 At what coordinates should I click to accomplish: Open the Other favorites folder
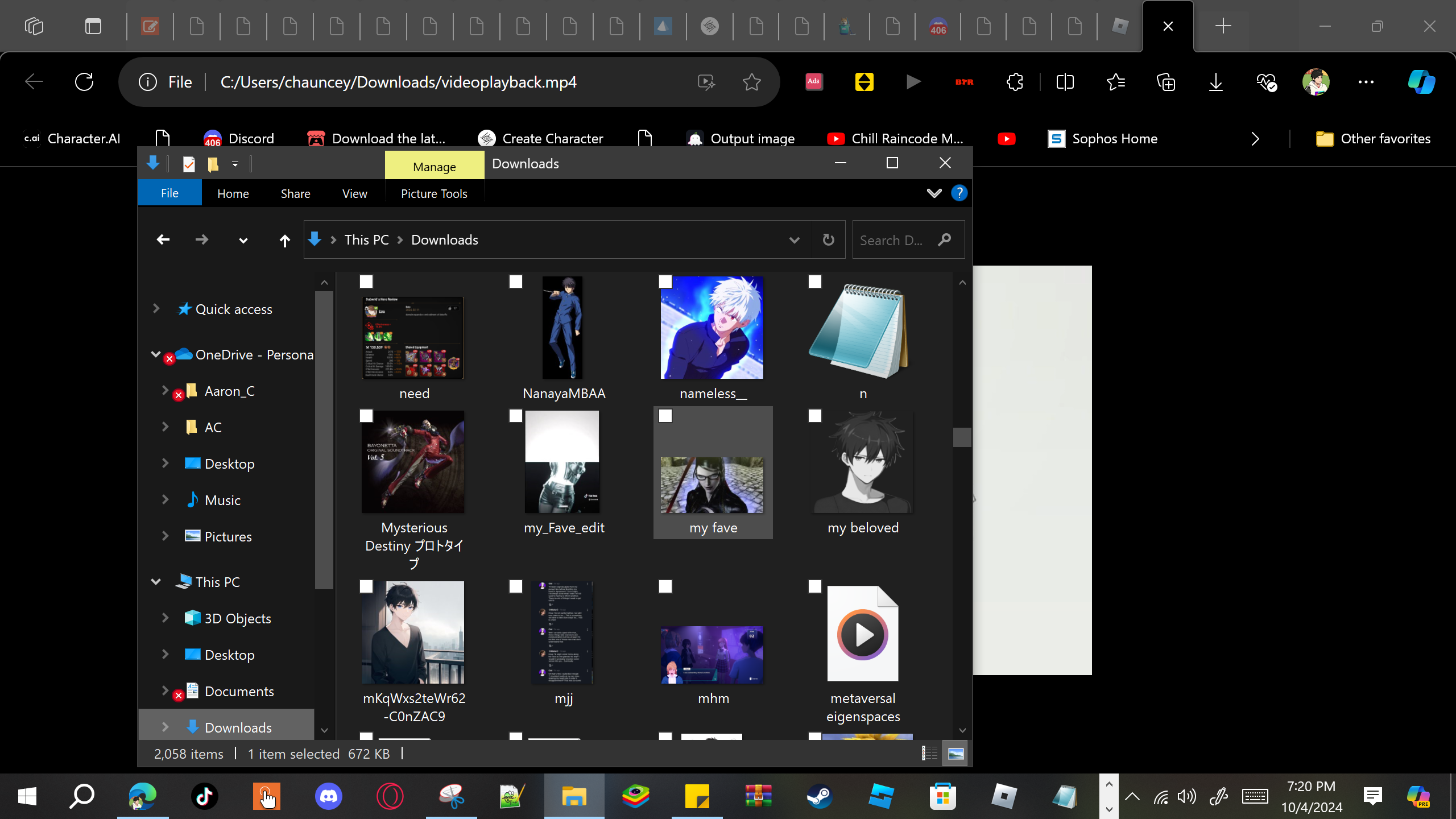click(x=1373, y=139)
